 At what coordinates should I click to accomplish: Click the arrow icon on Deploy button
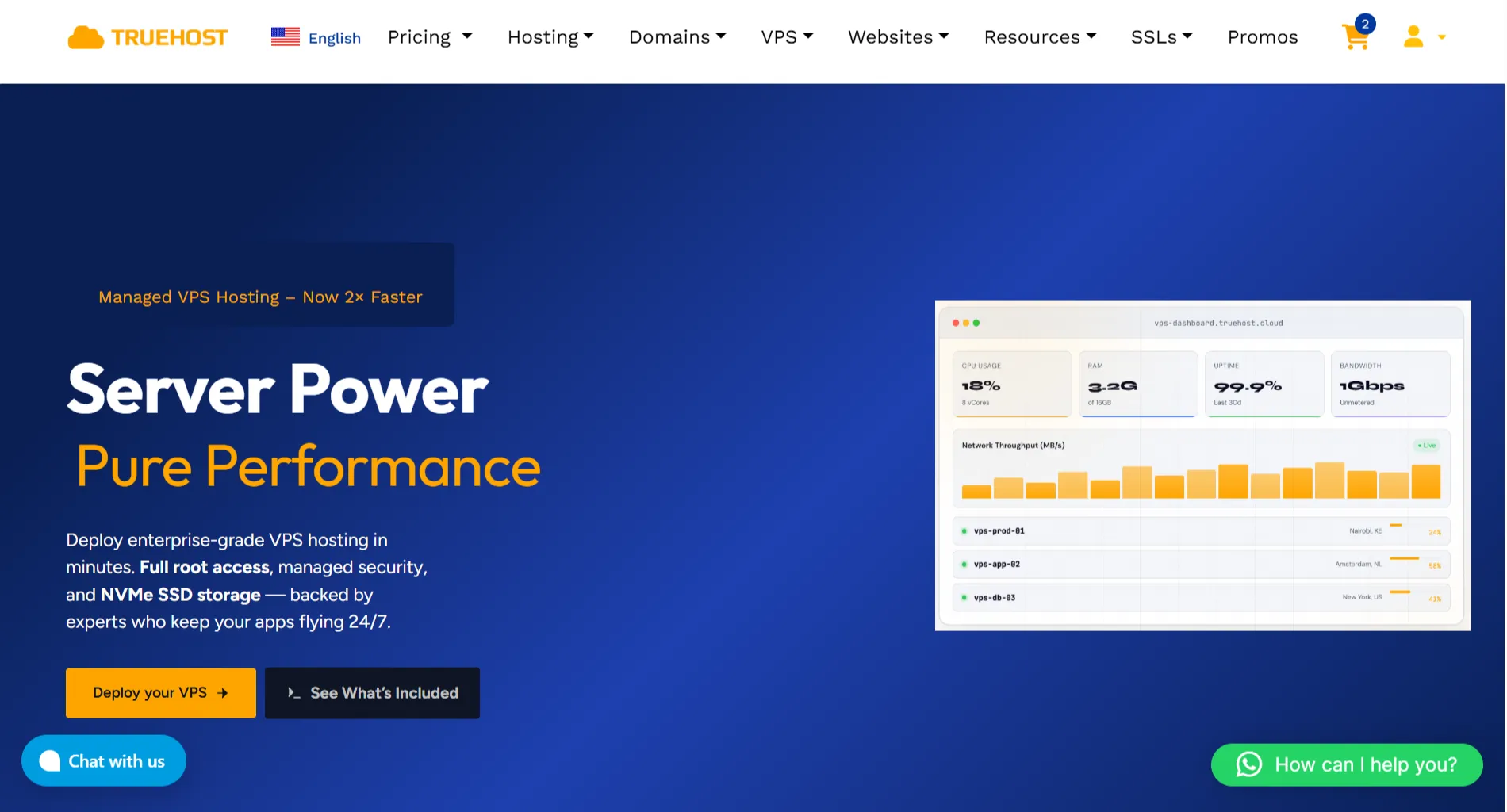click(223, 693)
